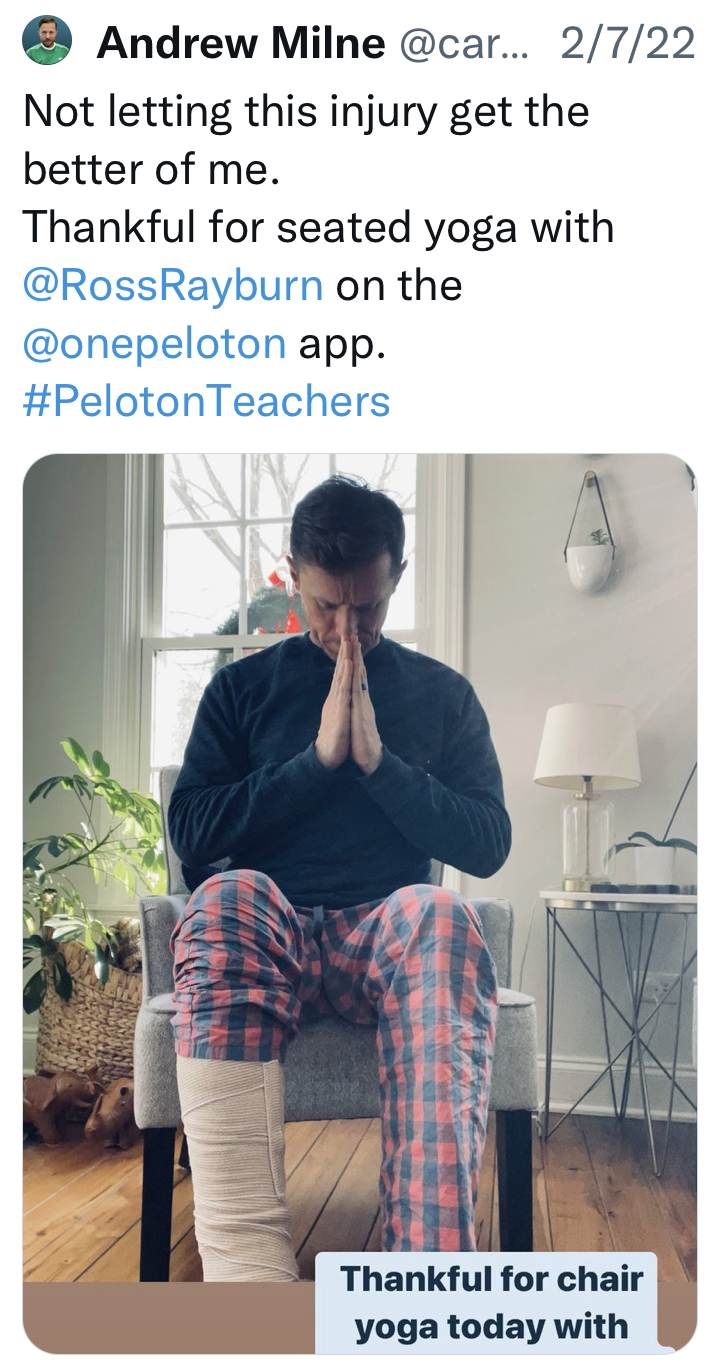
Task: Click the word "app." in the tweet
Action: coord(343,344)
